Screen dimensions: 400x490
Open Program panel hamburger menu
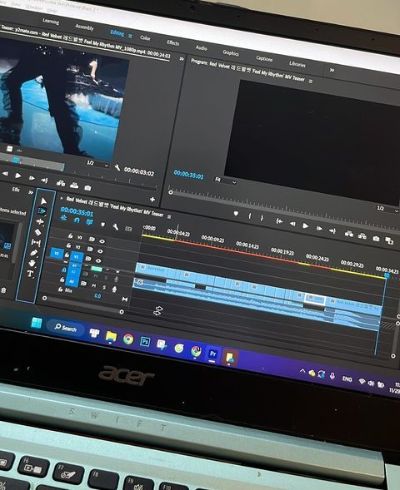[311, 81]
